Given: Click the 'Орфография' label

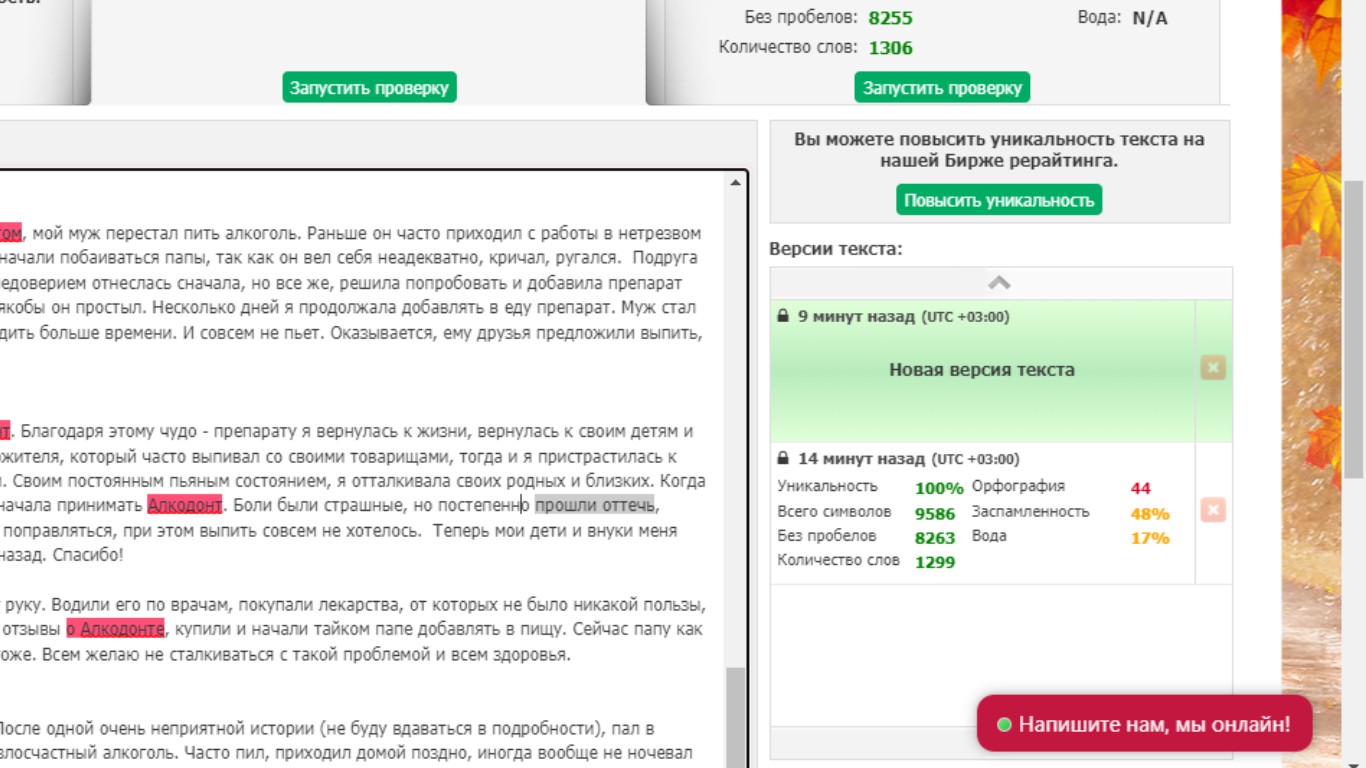Looking at the screenshot, I should (x=1018, y=486).
